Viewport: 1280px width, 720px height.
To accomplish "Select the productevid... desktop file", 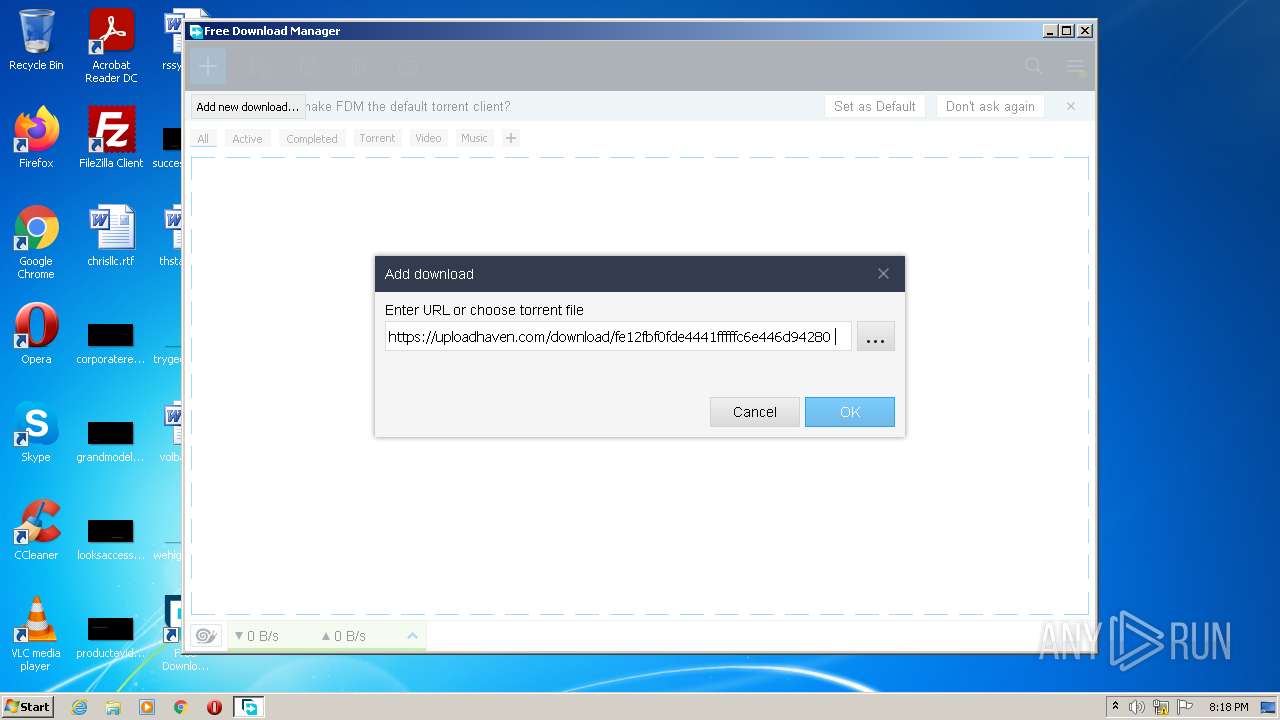I will click(111, 635).
